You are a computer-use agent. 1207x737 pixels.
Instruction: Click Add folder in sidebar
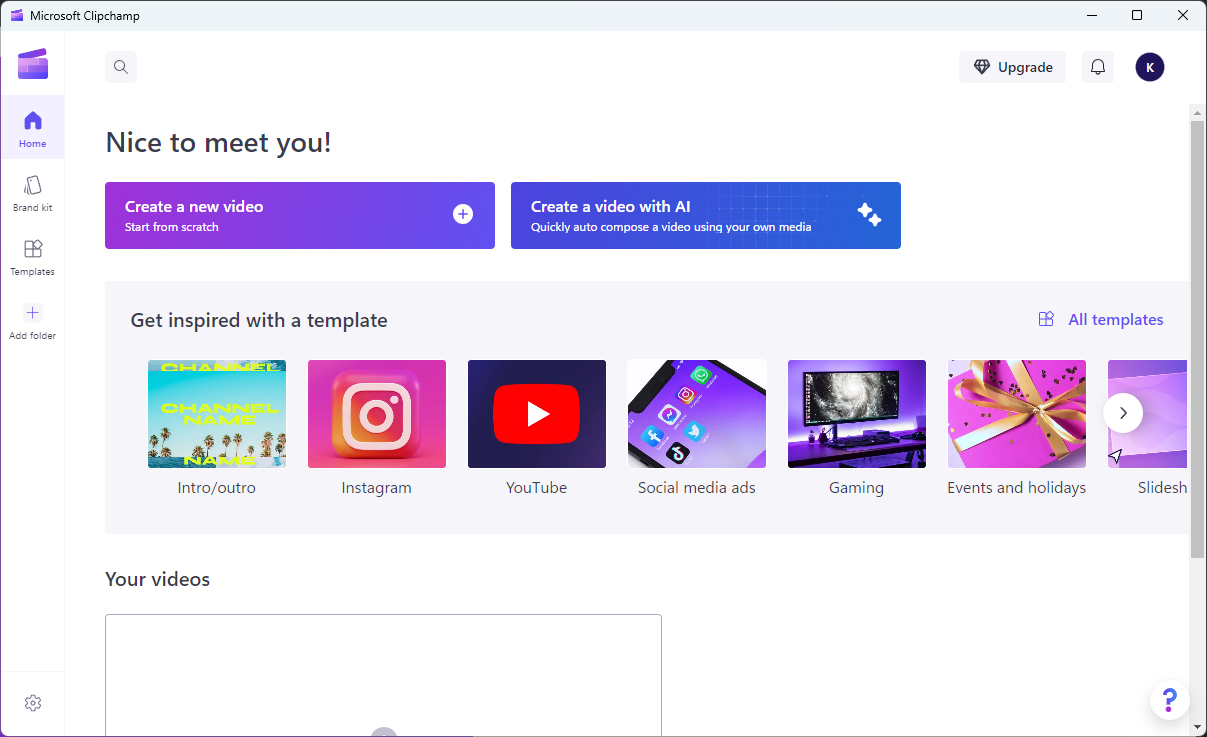point(33,321)
